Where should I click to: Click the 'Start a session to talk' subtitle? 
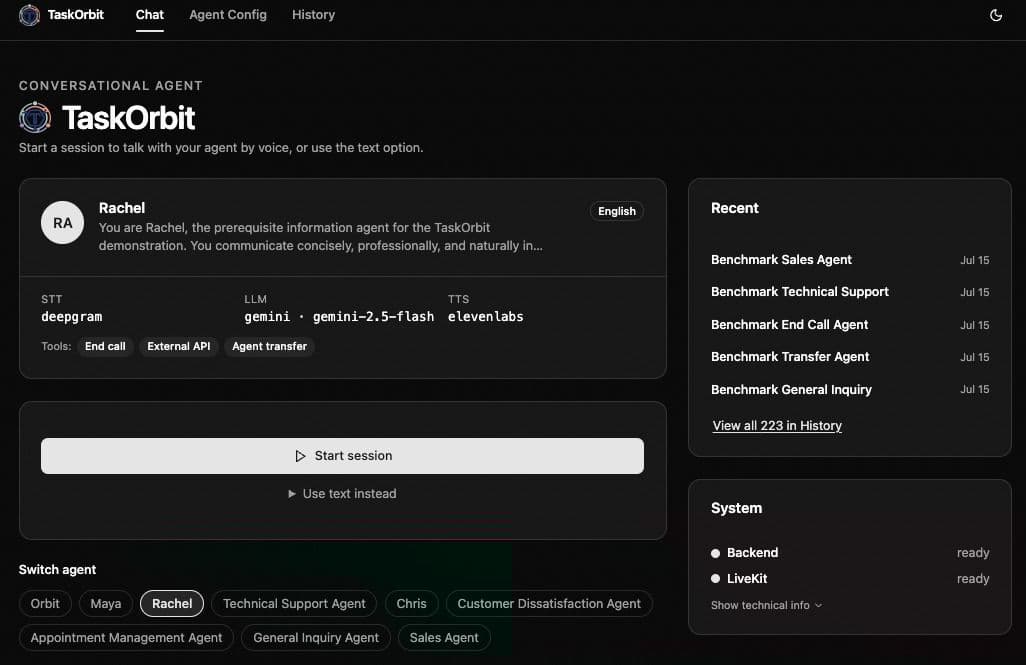coord(221,148)
